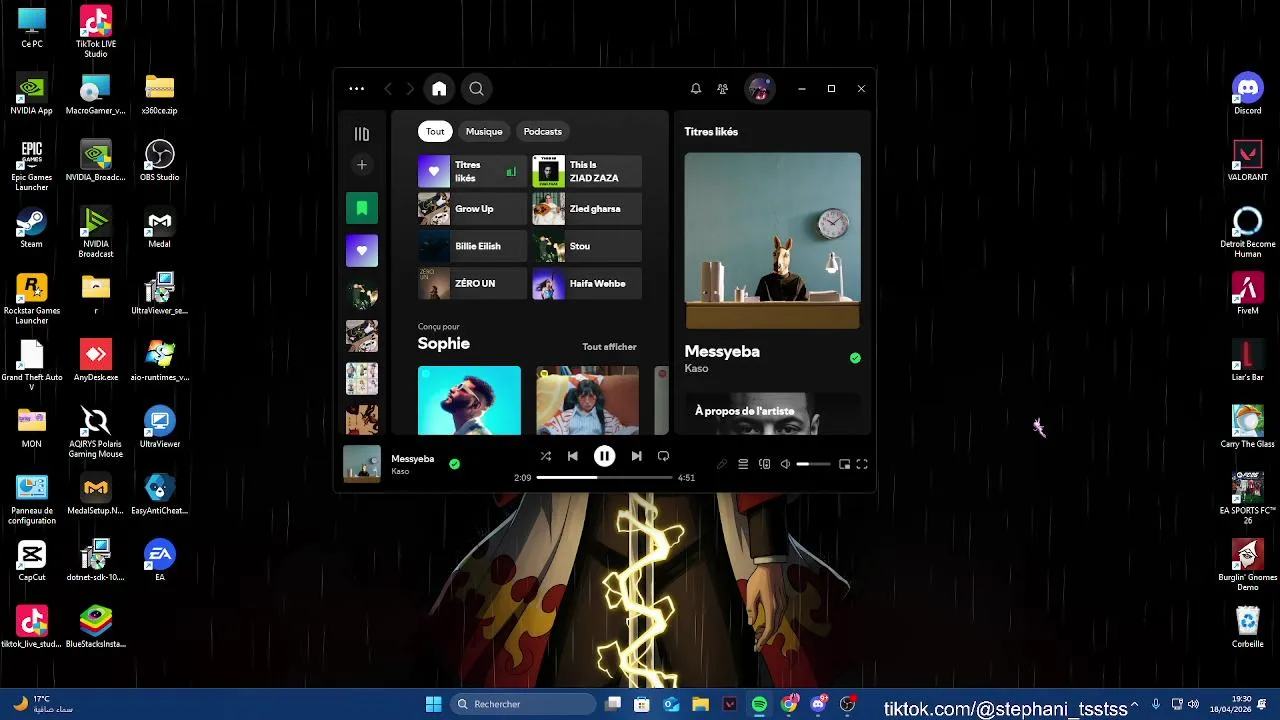This screenshot has height=720, width=1280.
Task: Mute the Spotify volume
Action: [785, 464]
